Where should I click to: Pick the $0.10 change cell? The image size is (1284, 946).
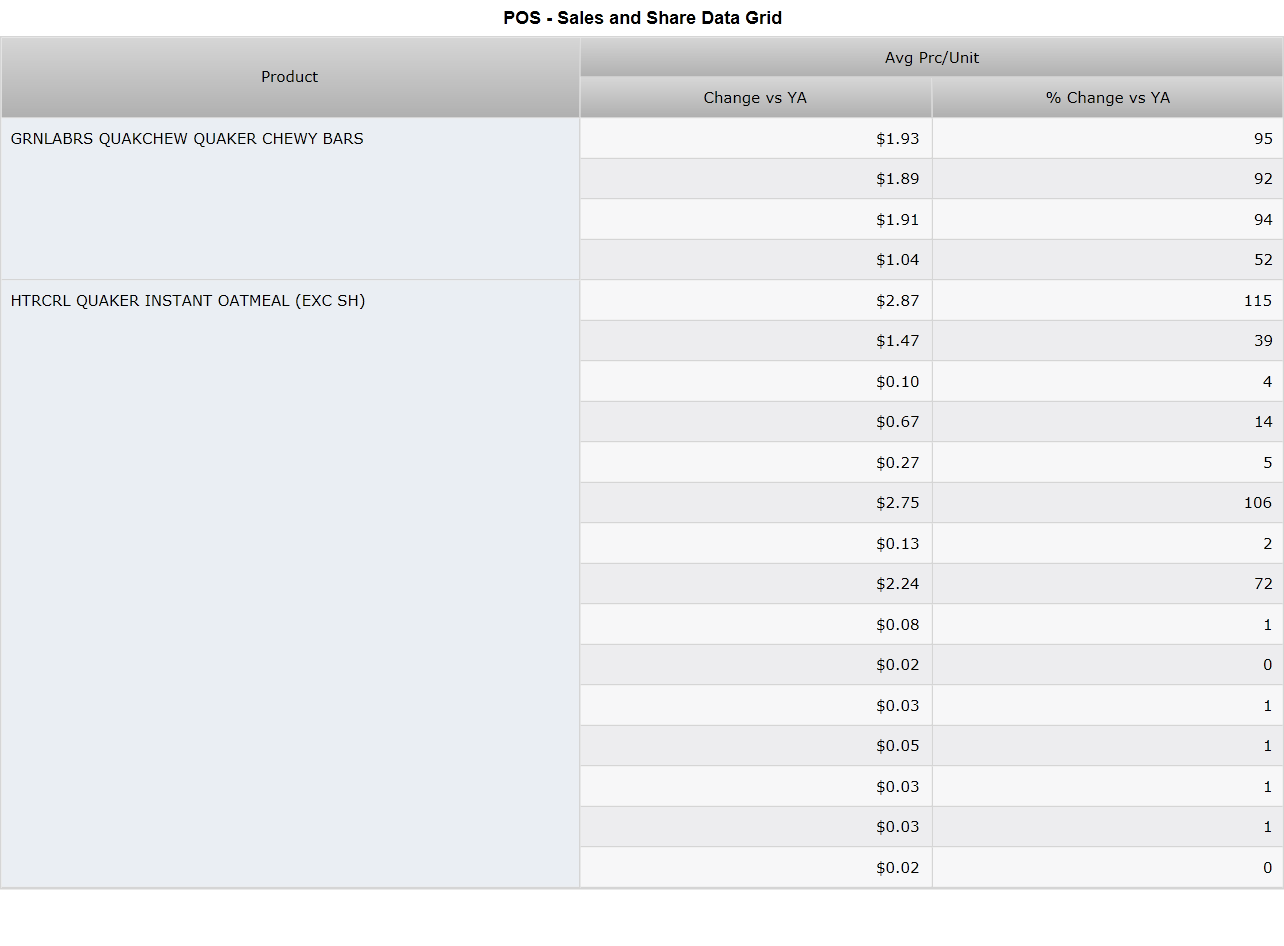point(756,382)
